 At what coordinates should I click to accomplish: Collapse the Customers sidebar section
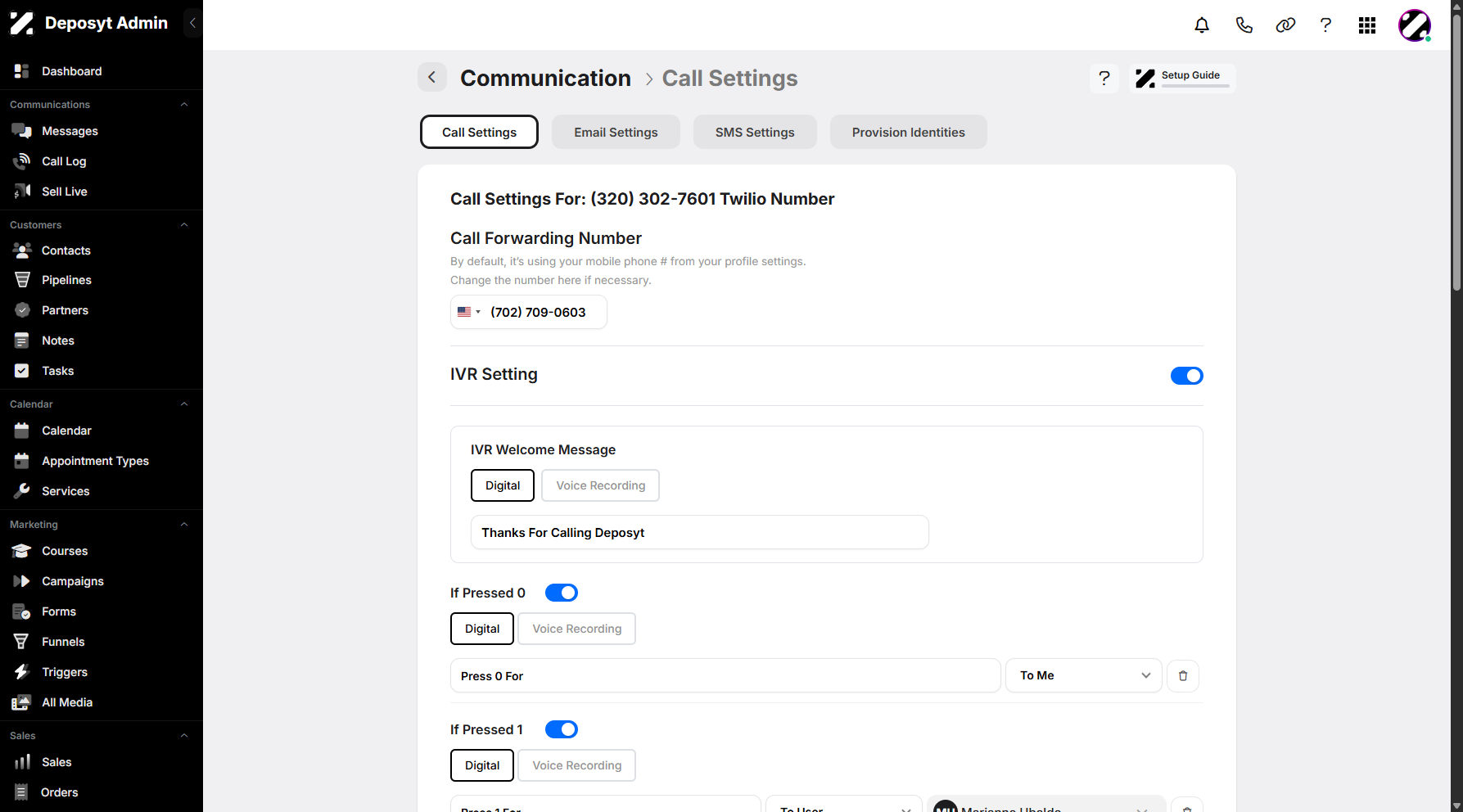184,225
